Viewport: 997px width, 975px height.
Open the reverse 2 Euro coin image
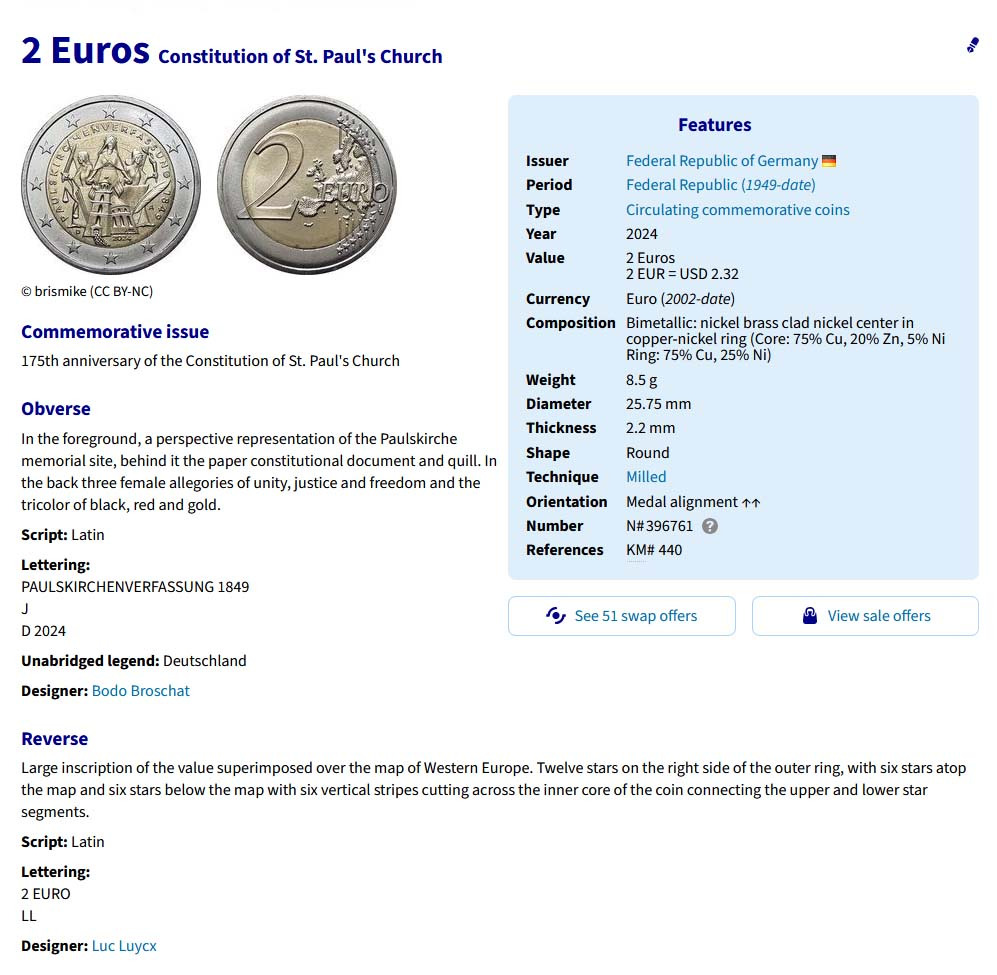point(307,185)
